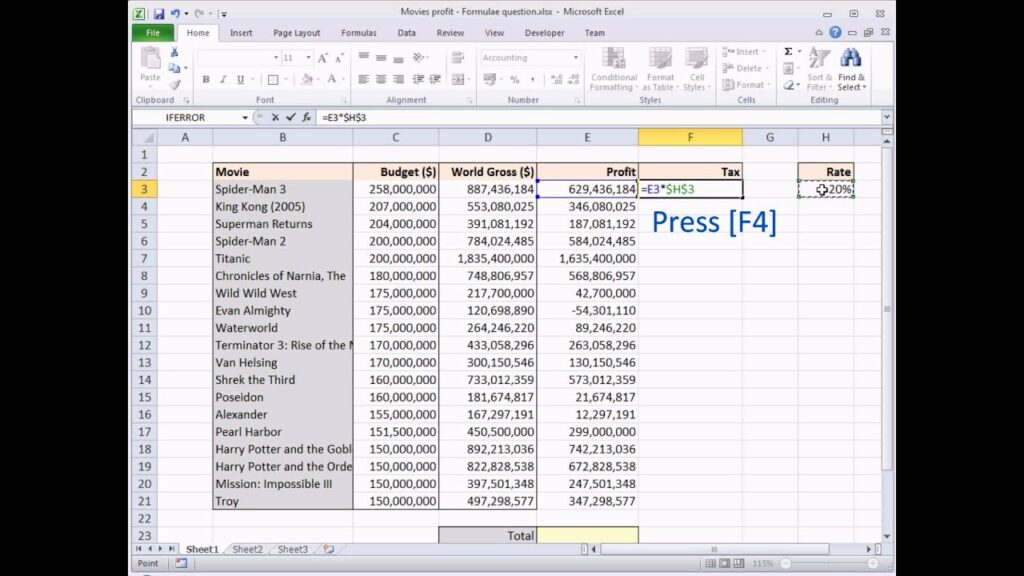Open Excel Help question mark icon
The image size is (1024, 576).
pyautogui.click(x=835, y=32)
